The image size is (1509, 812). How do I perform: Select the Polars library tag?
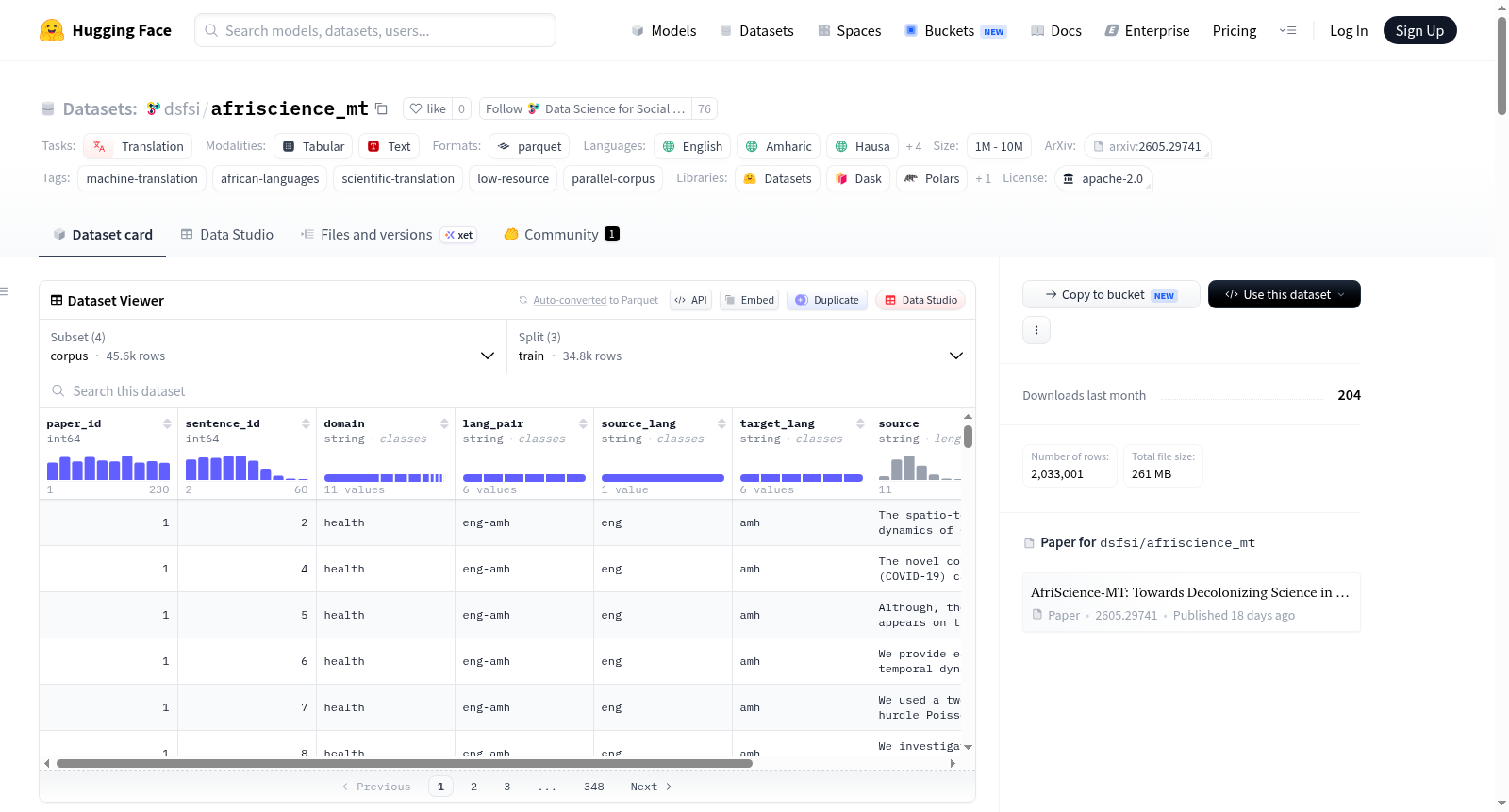[x=932, y=178]
